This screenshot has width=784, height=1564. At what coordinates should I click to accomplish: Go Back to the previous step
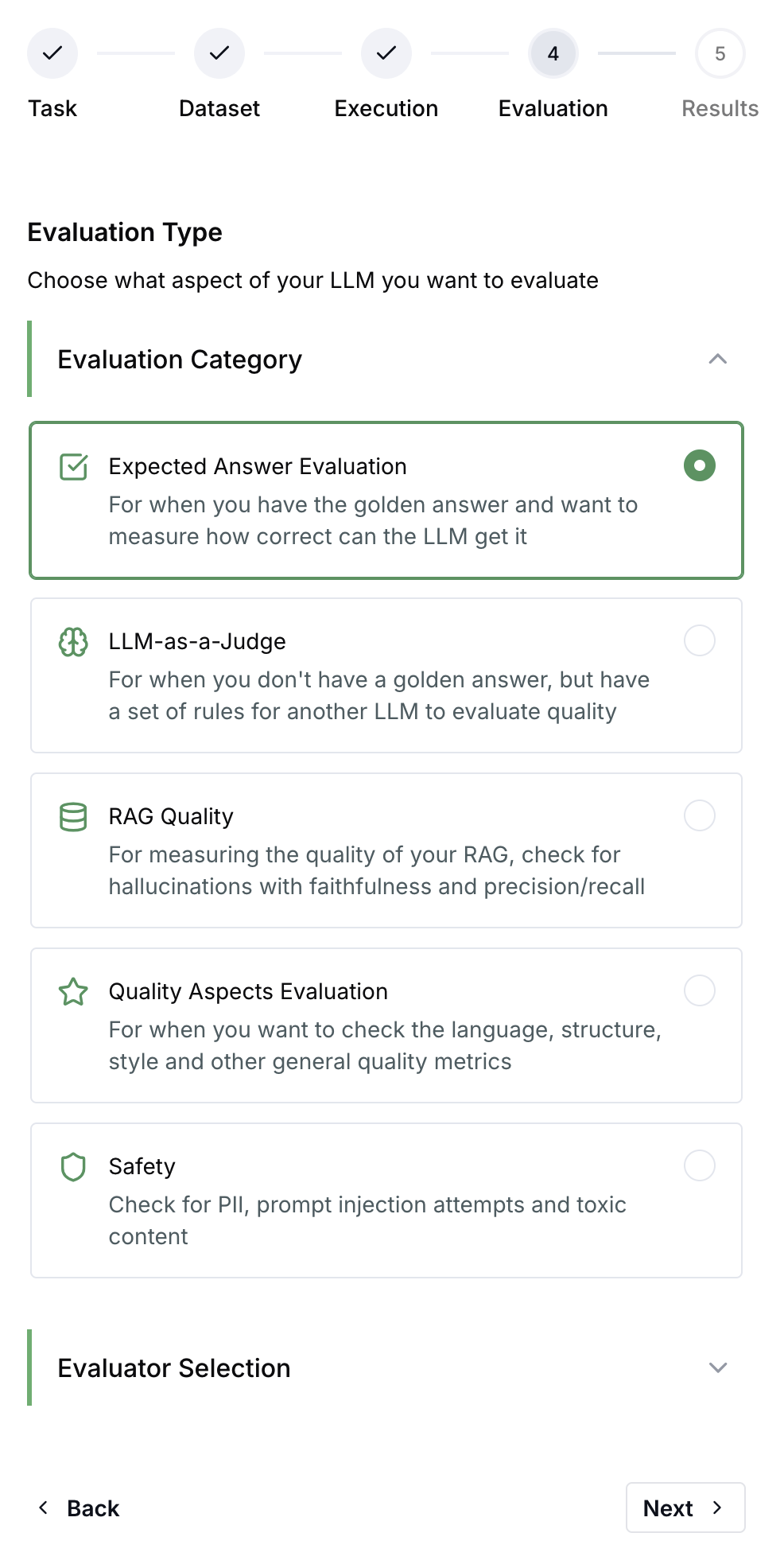pos(78,1508)
